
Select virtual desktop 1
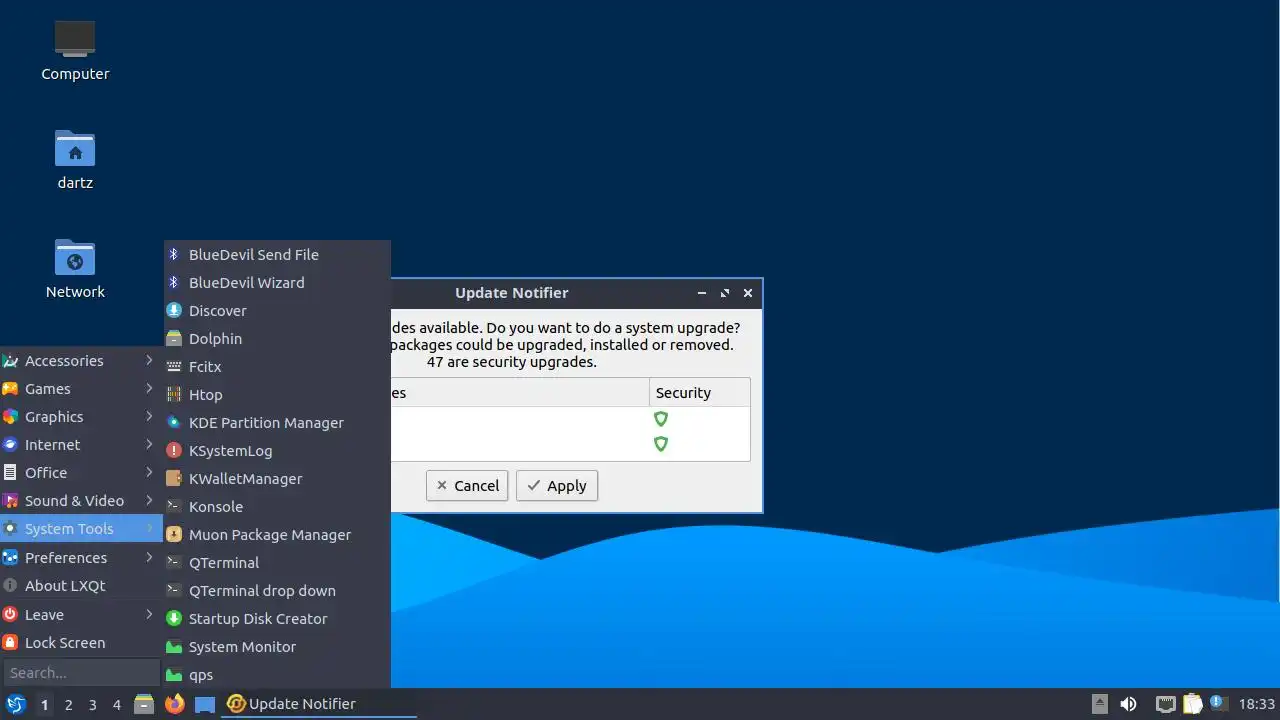coord(44,704)
